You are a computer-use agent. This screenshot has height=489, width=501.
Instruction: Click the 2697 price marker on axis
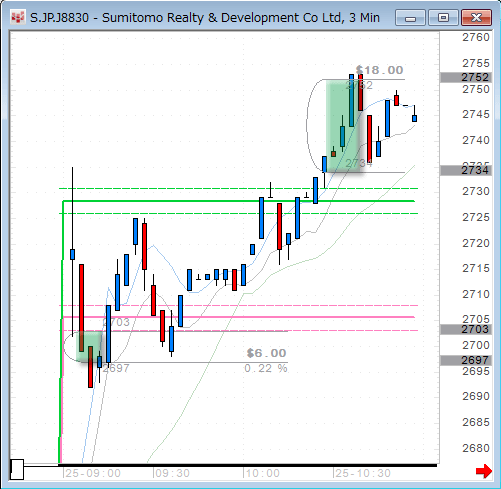click(x=466, y=360)
